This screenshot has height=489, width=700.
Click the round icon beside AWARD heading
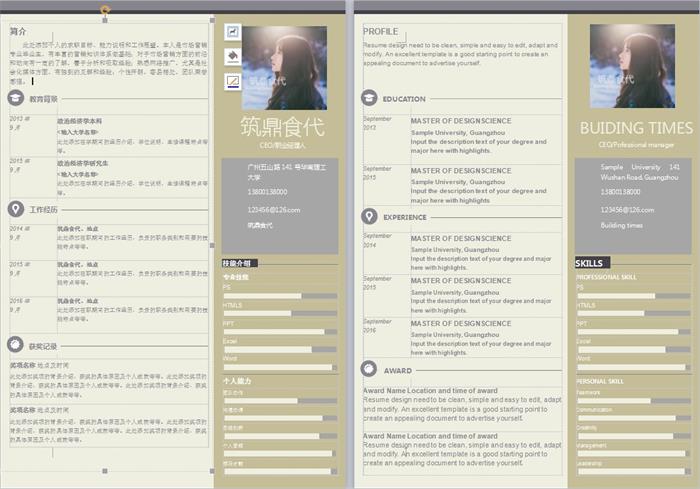[369, 369]
